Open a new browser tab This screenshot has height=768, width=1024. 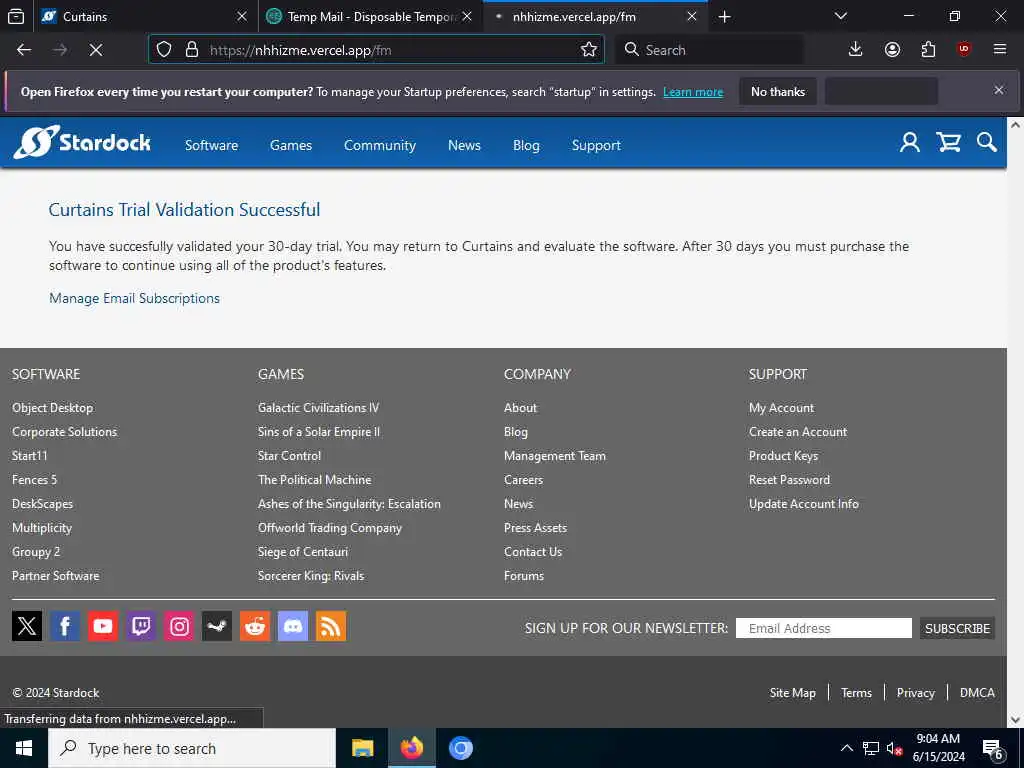pos(724,16)
